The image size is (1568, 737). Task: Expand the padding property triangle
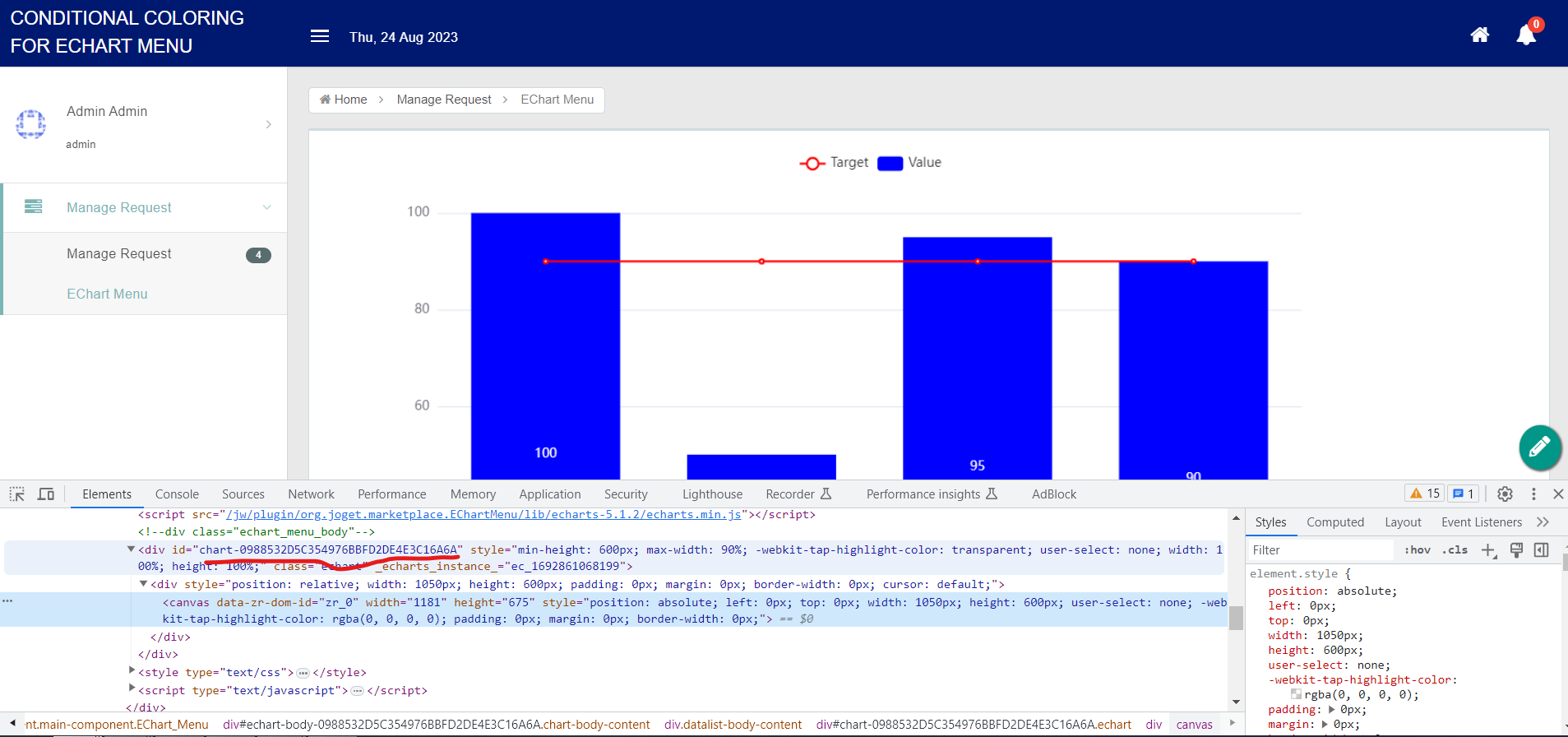pyautogui.click(x=1332, y=709)
